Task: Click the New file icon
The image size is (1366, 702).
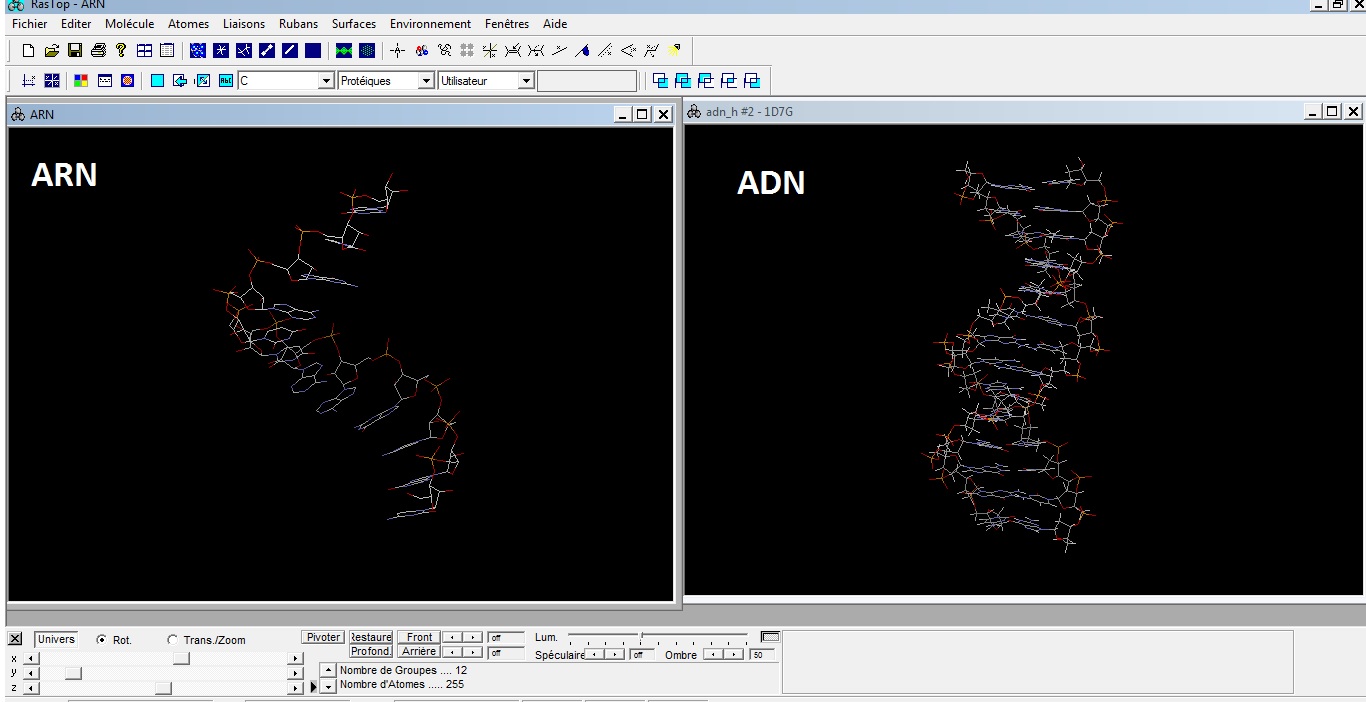Action: click(28, 50)
